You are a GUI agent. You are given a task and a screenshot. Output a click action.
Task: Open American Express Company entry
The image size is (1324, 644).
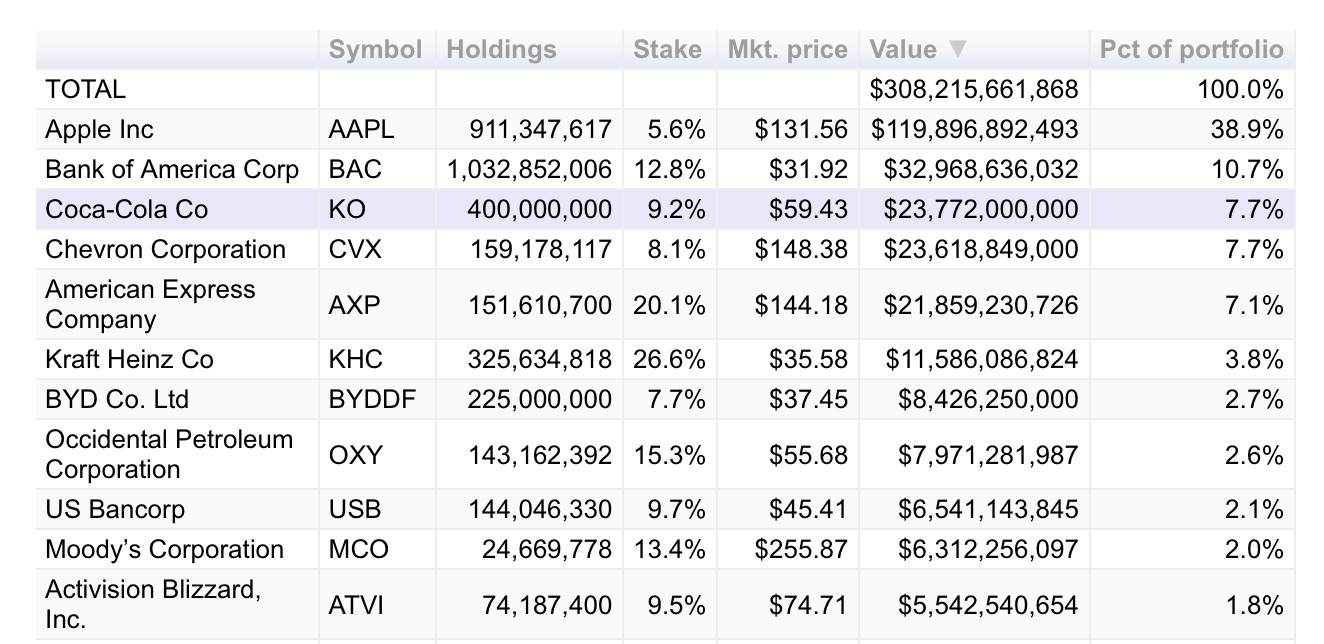[150, 304]
